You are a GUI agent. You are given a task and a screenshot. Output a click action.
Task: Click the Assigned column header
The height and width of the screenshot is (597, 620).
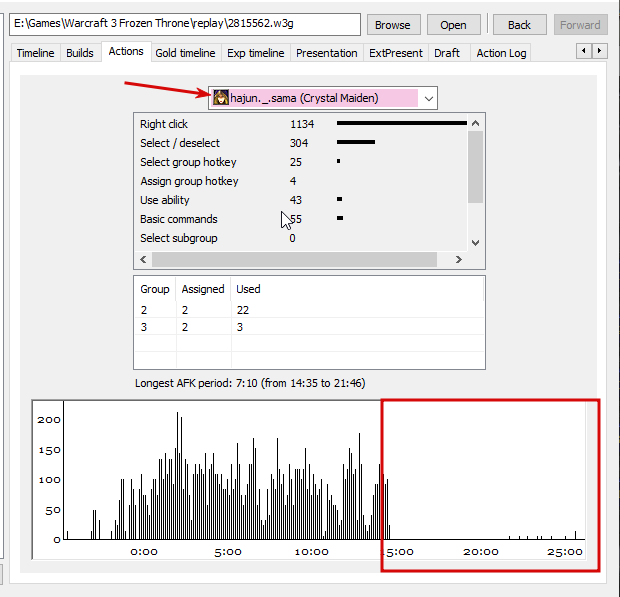[203, 289]
